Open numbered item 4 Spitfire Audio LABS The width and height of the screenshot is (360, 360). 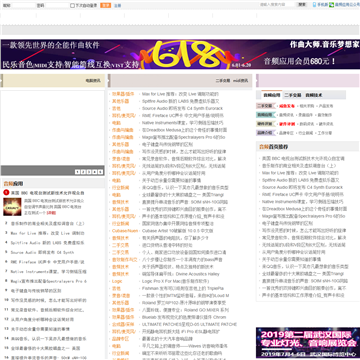(47, 243)
